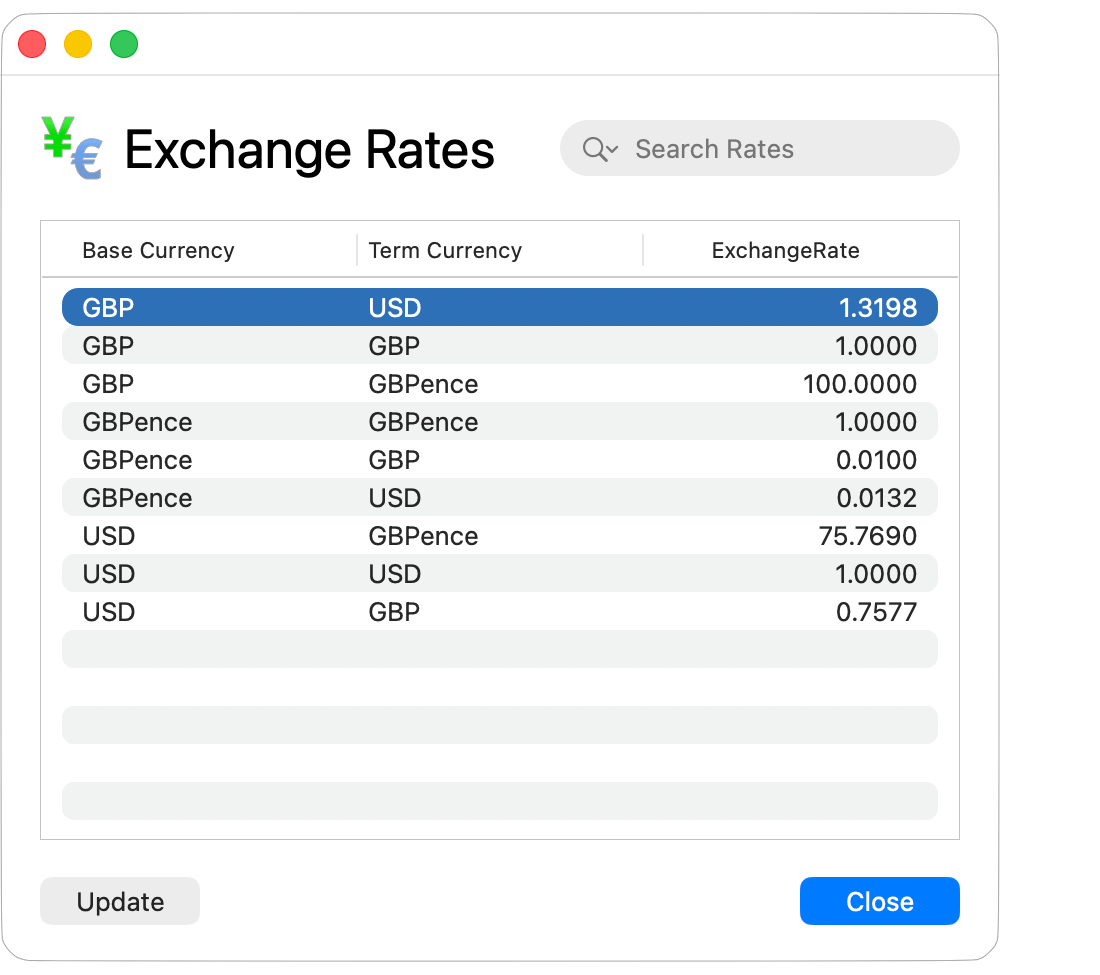The width and height of the screenshot is (1100, 975).
Task: Select the GBPence to GBP rate row
Action: point(500,459)
